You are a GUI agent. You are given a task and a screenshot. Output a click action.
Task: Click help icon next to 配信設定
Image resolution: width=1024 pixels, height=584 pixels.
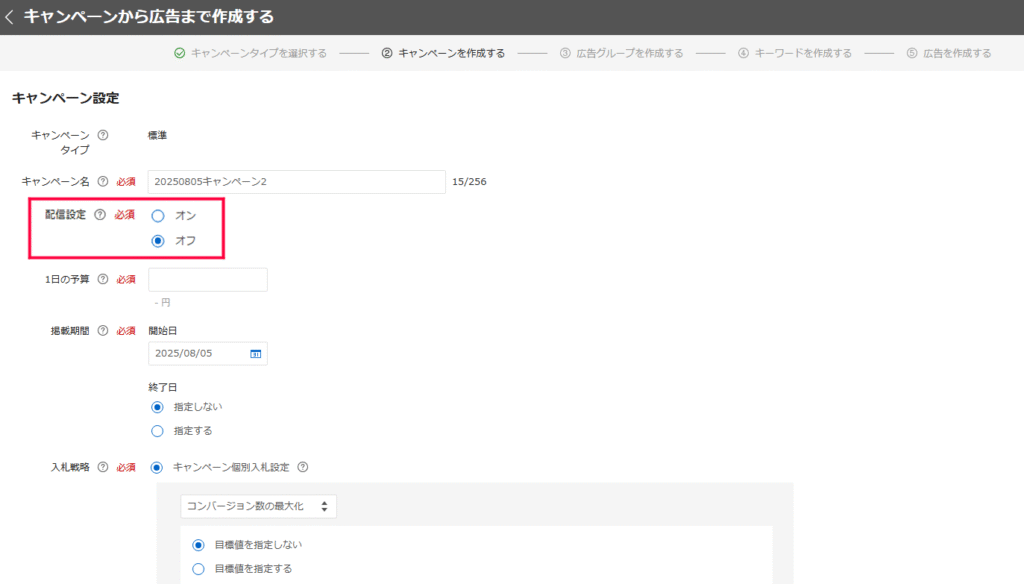pos(99,214)
